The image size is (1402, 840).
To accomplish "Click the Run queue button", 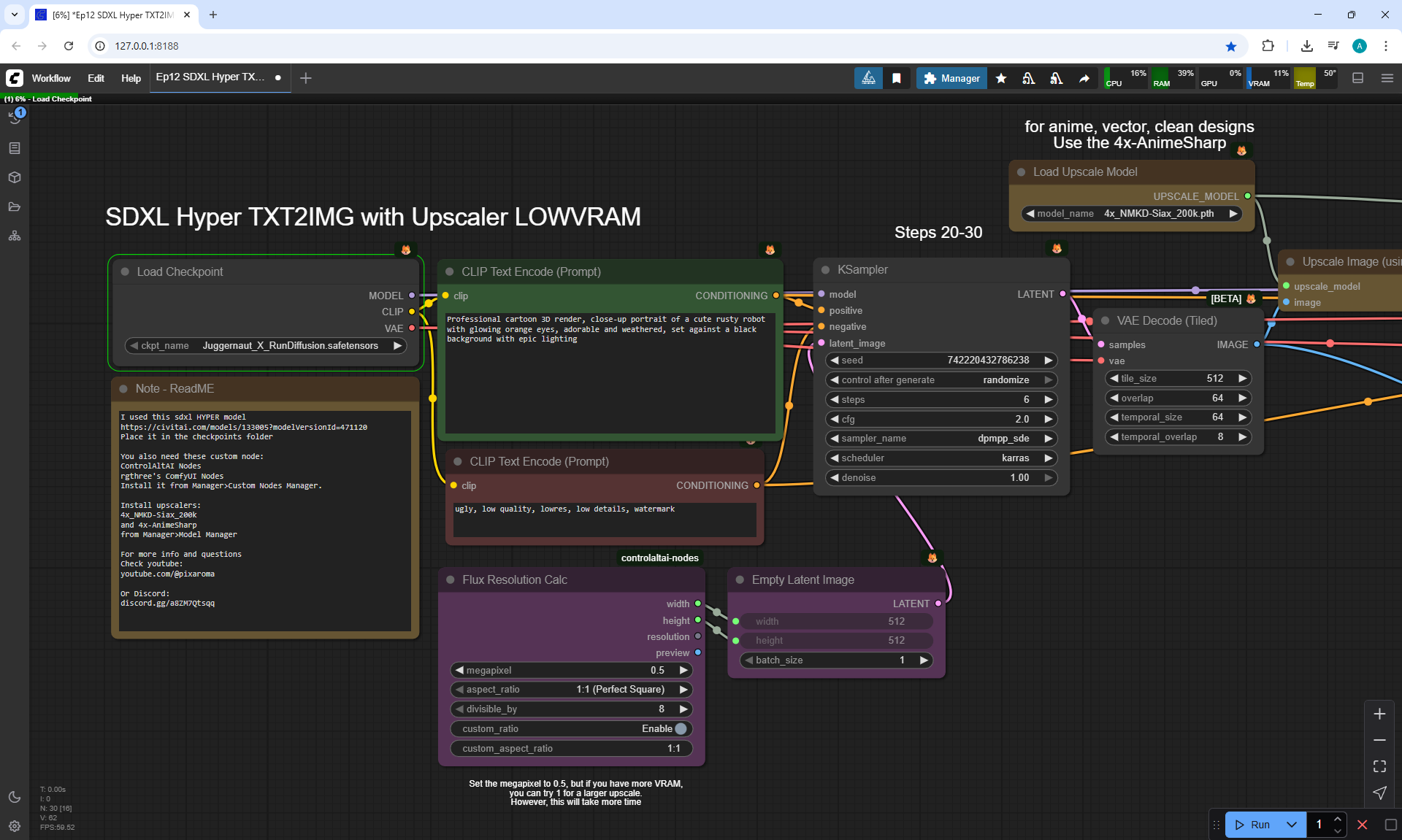I will 1253,825.
